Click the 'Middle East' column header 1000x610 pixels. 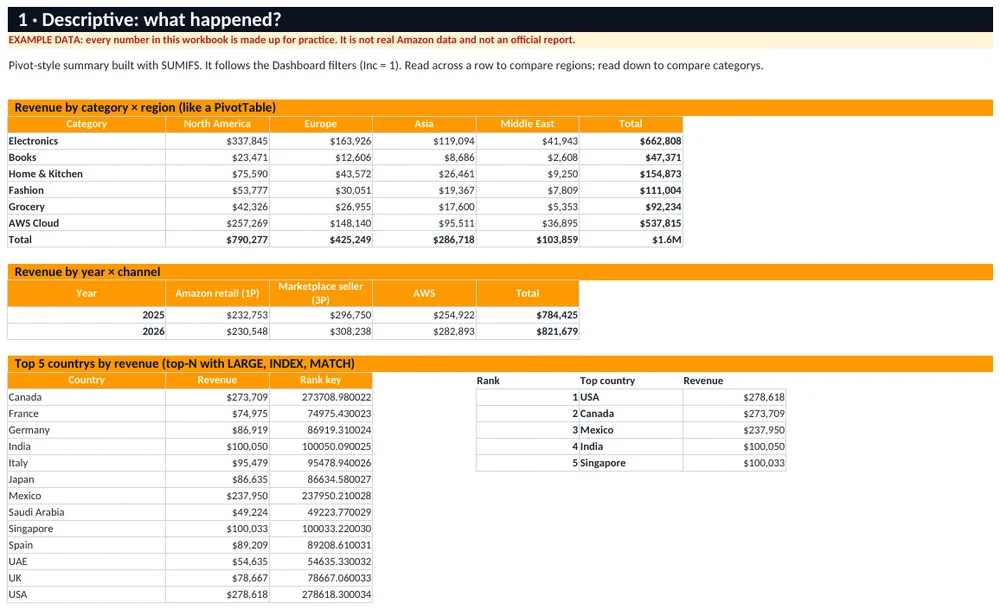527,124
